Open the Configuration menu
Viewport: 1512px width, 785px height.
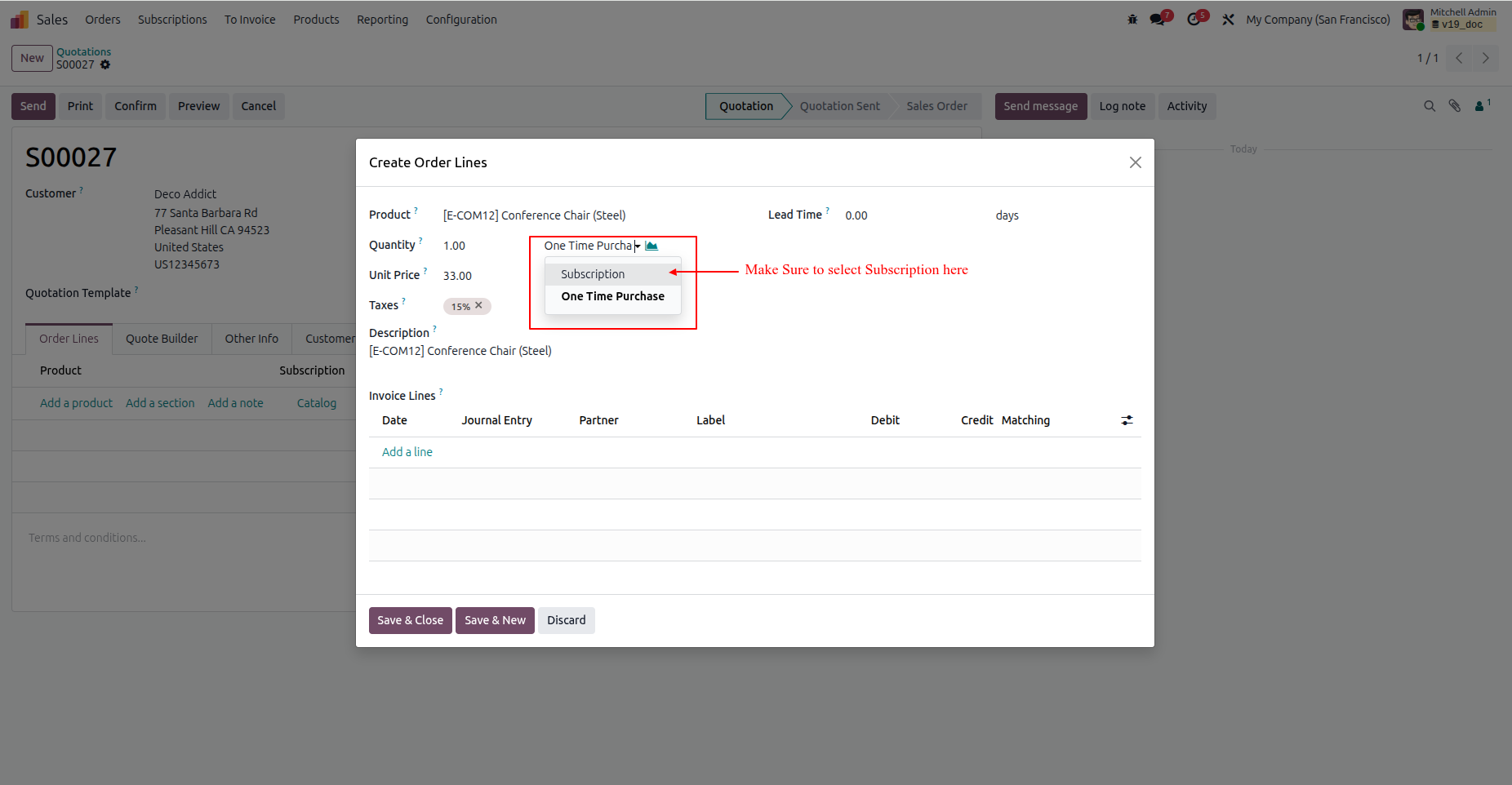(461, 20)
